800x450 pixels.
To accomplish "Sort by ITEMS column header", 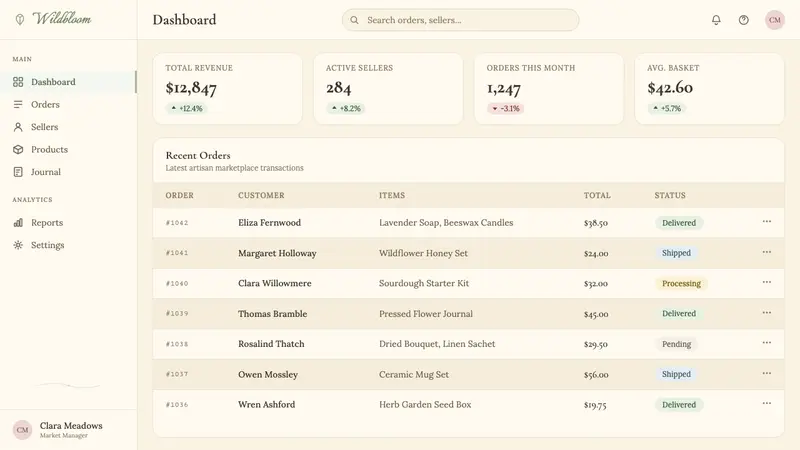I will click(x=392, y=195).
